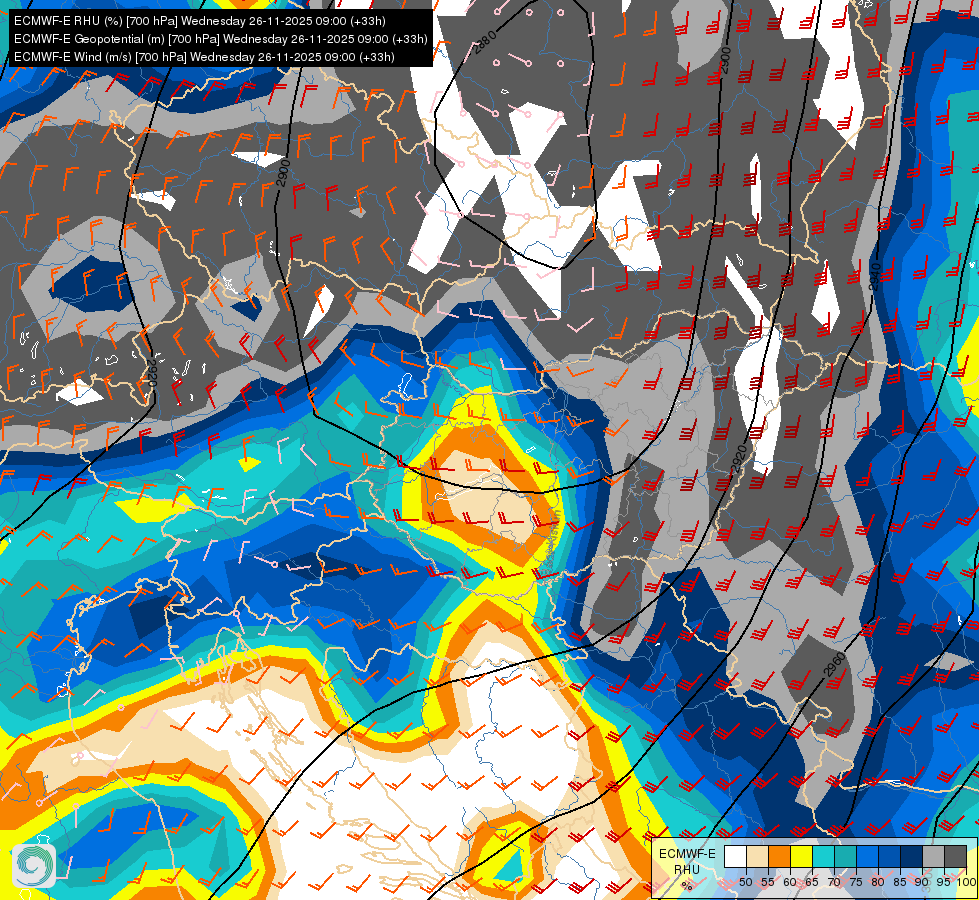Click the legend tick label 55
Viewport: 979px width, 900px height.
(768, 882)
